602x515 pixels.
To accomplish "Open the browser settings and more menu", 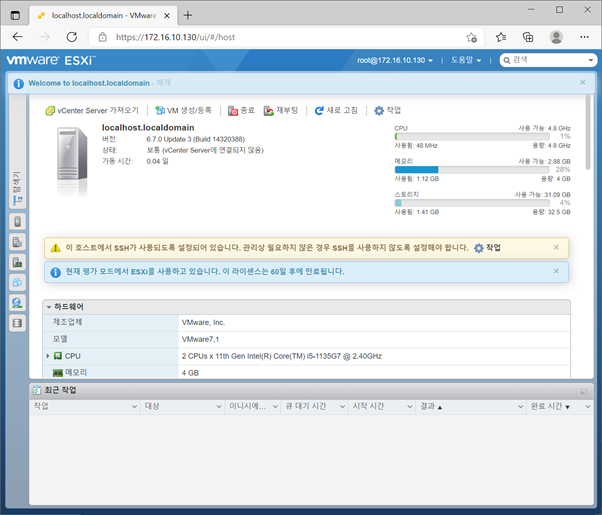I will click(584, 37).
